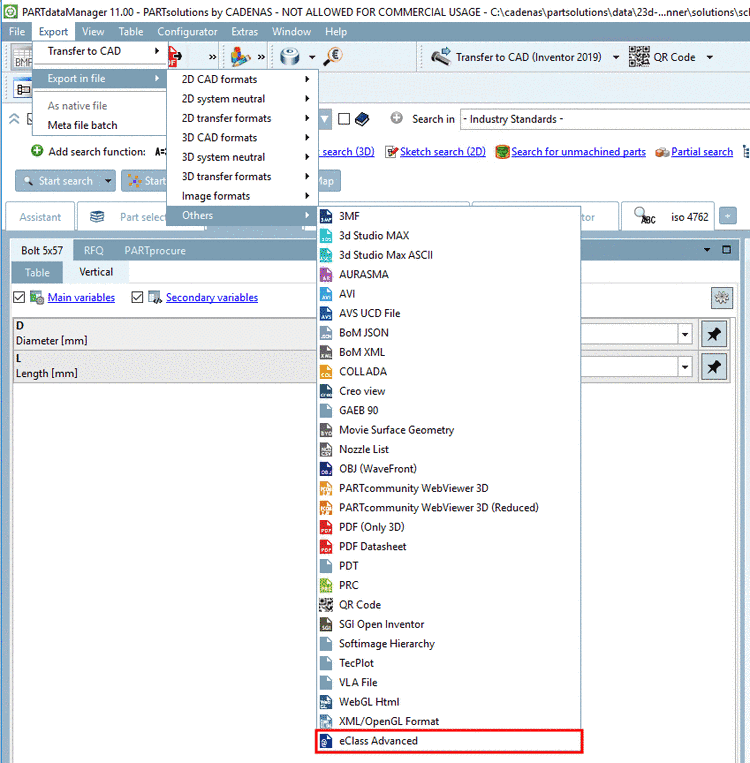This screenshot has height=763, width=750.
Task: Choose PDF Datasheet export entry
Action: [x=448, y=546]
